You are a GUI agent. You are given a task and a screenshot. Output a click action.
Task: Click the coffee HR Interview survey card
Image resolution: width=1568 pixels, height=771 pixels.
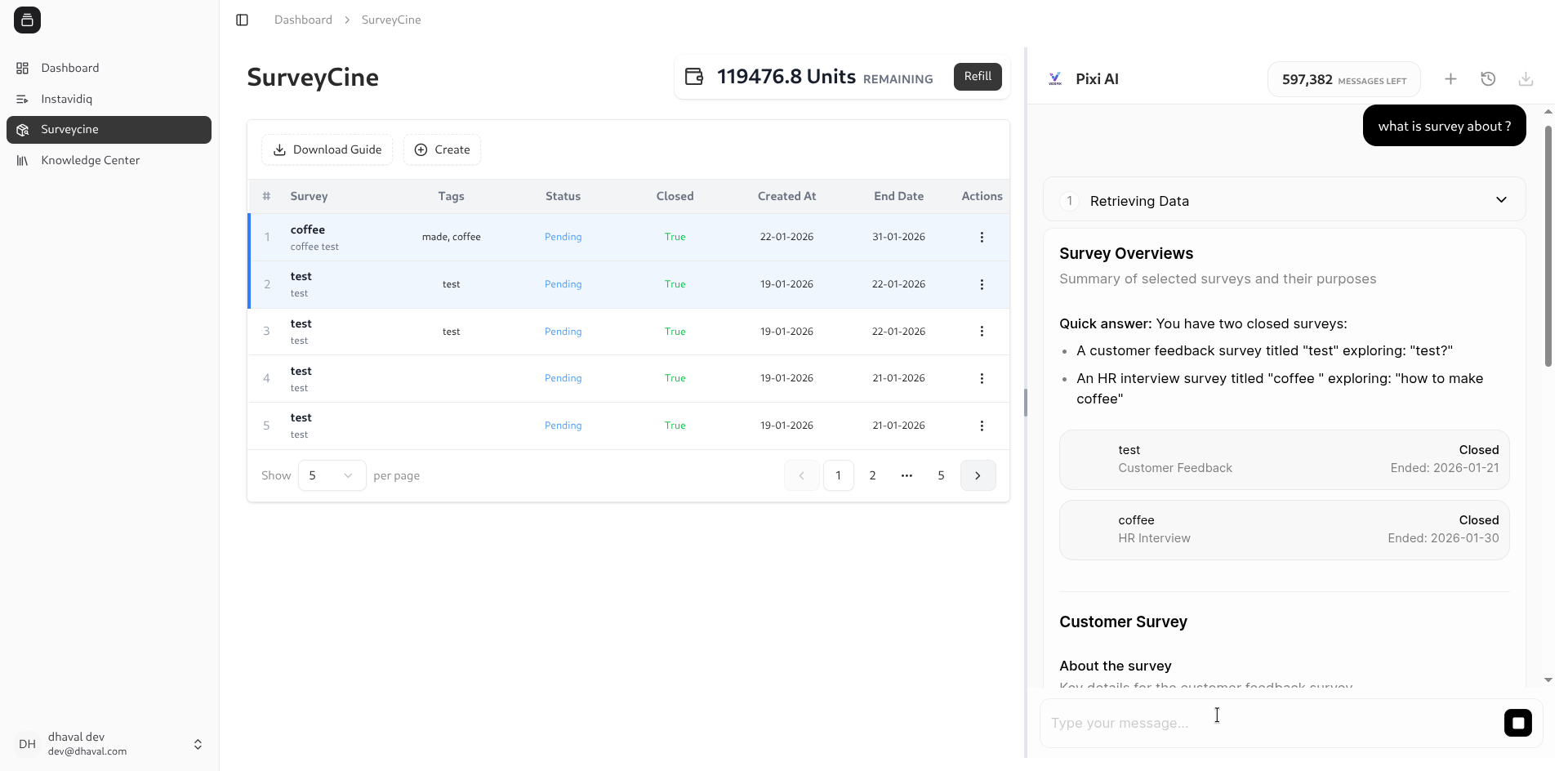click(1285, 529)
